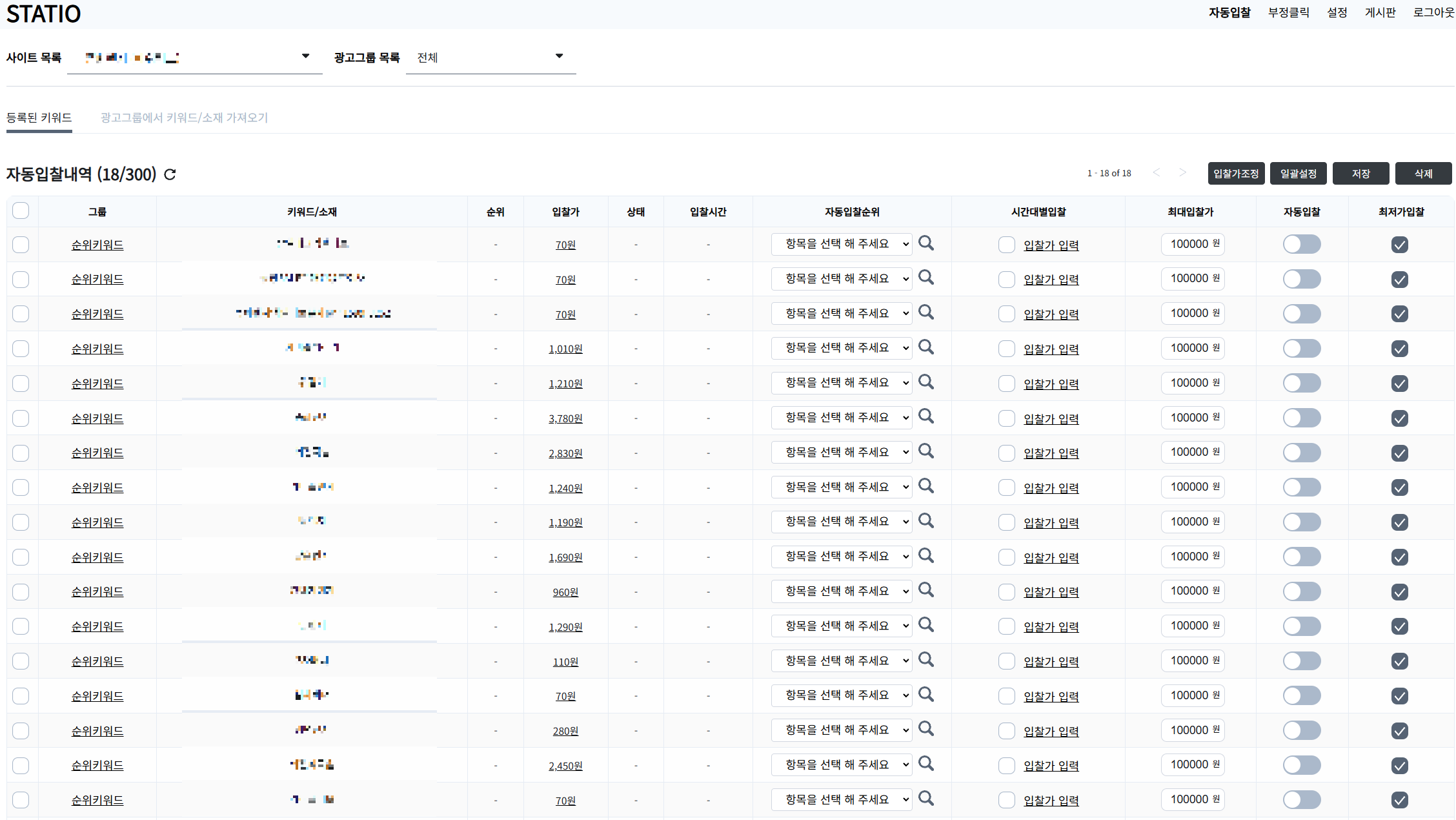Enable the 자동입찰 toggle in the first row
The width and height of the screenshot is (1456, 820).
click(1301, 244)
